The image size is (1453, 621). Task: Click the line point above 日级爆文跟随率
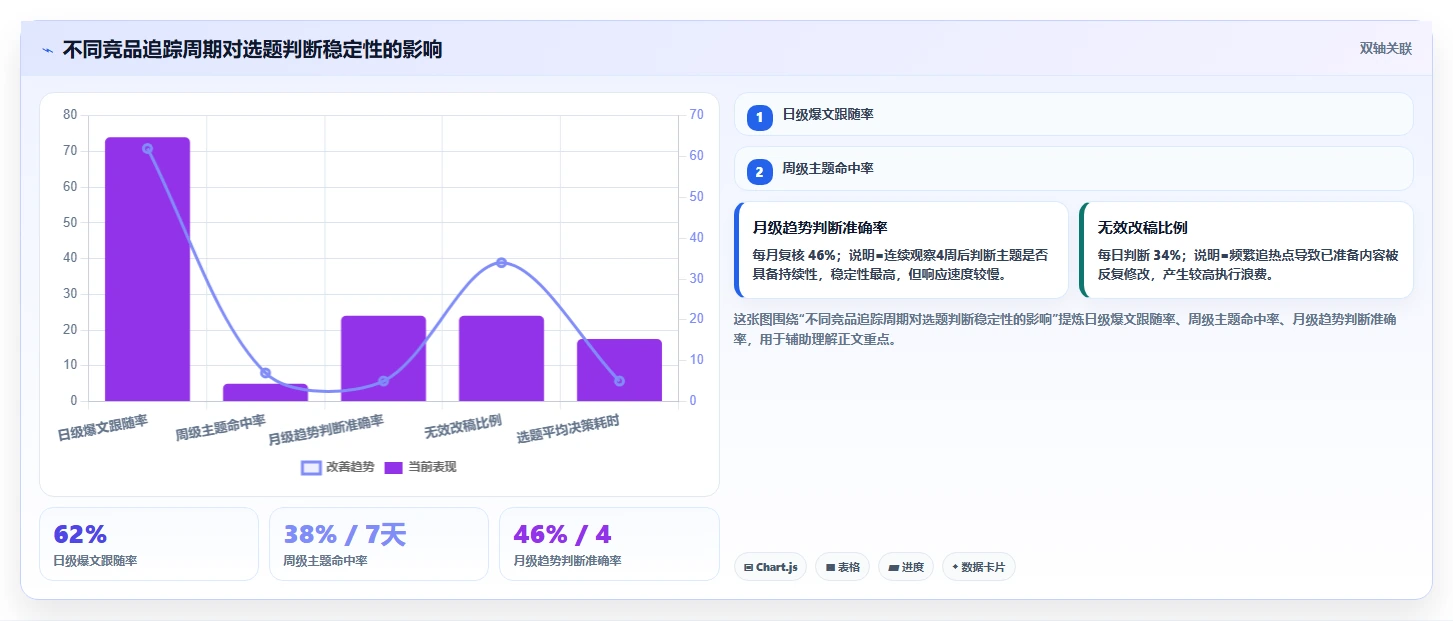click(x=147, y=148)
